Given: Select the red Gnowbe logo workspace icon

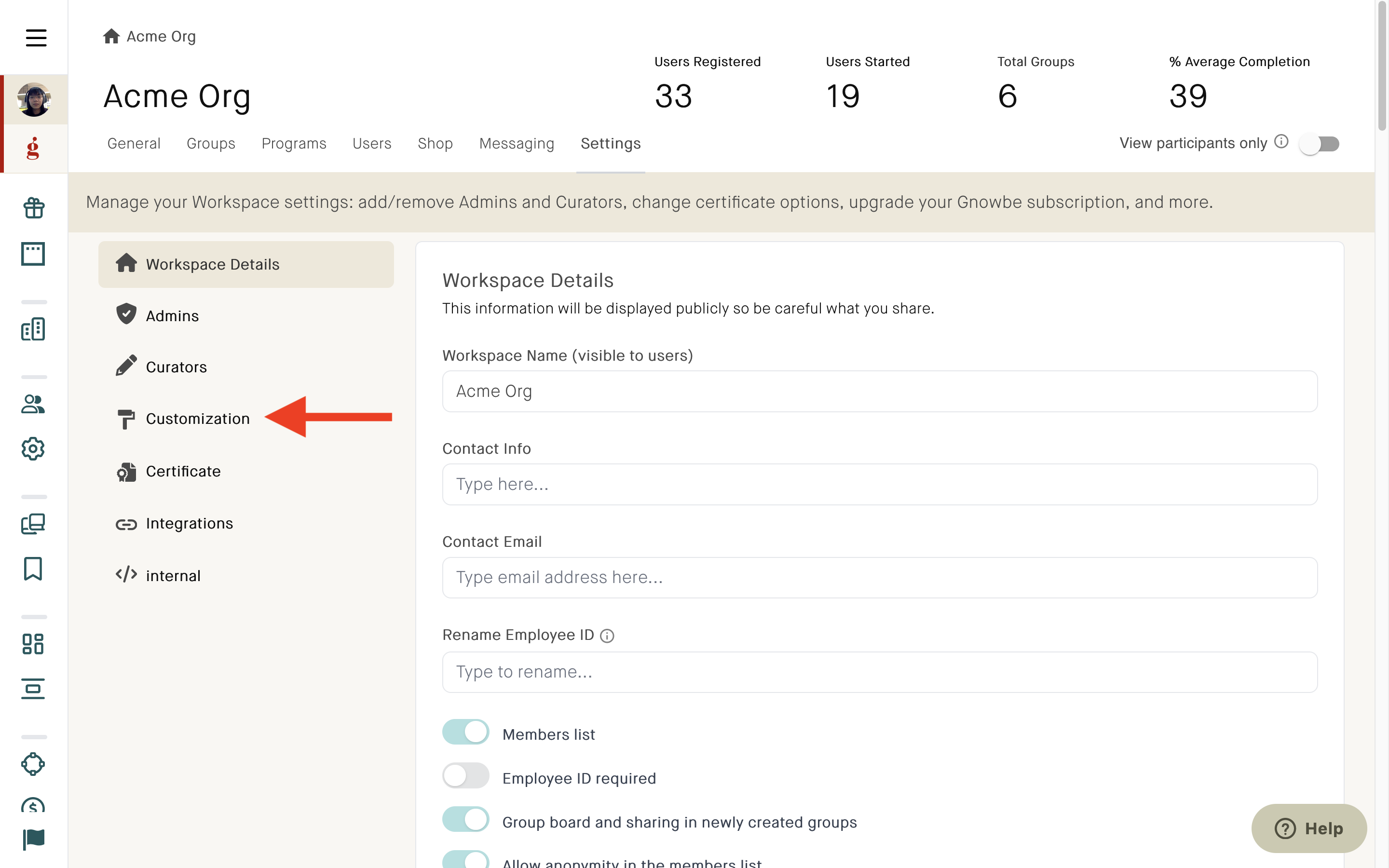Looking at the screenshot, I should coord(33,148).
